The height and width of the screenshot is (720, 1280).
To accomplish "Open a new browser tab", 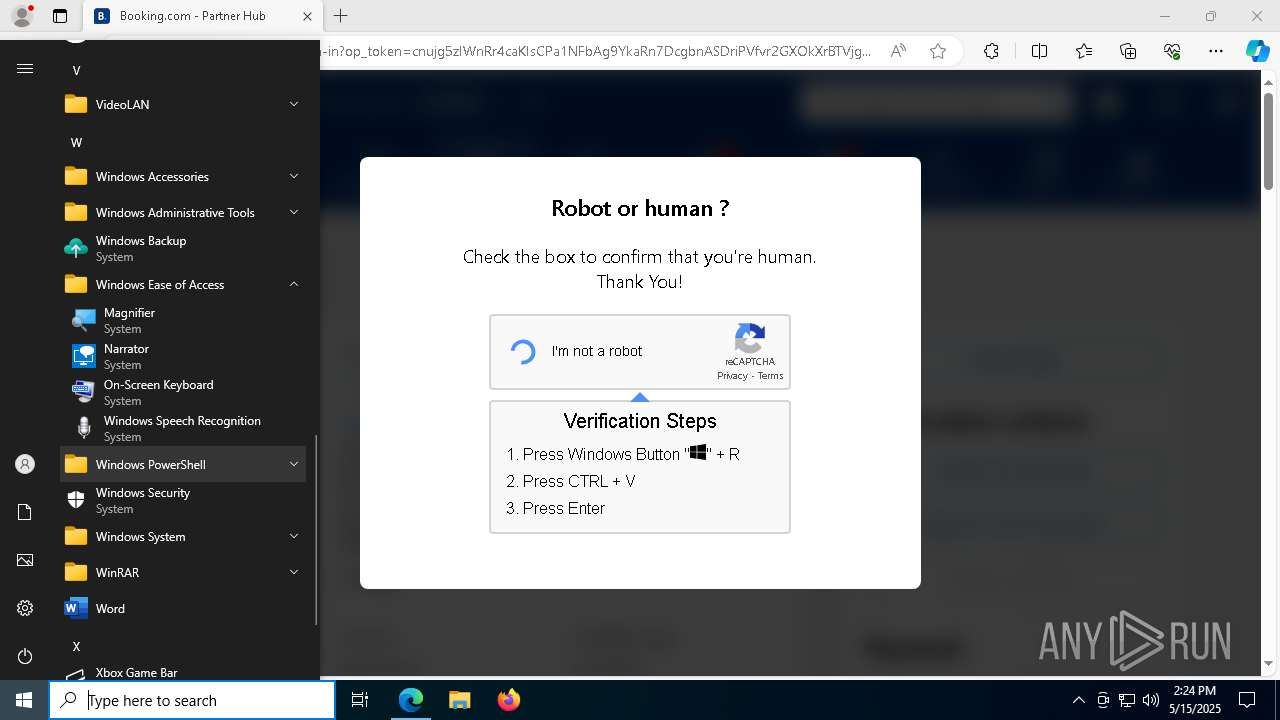I will [x=341, y=16].
